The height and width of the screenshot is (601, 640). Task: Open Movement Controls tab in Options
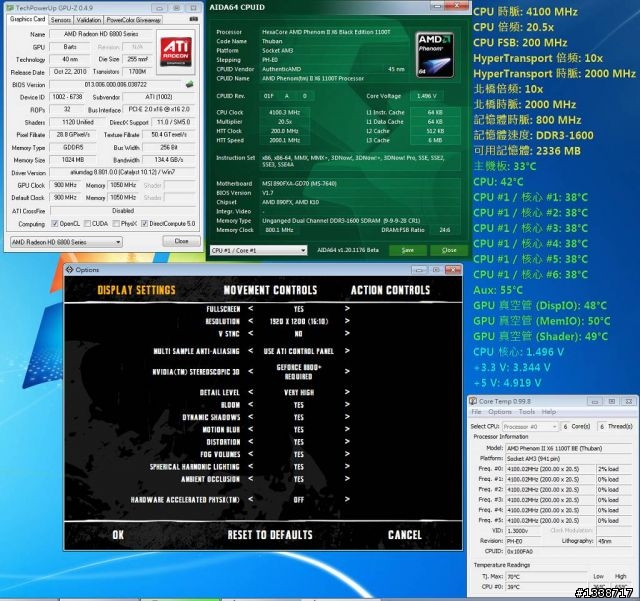(x=270, y=290)
